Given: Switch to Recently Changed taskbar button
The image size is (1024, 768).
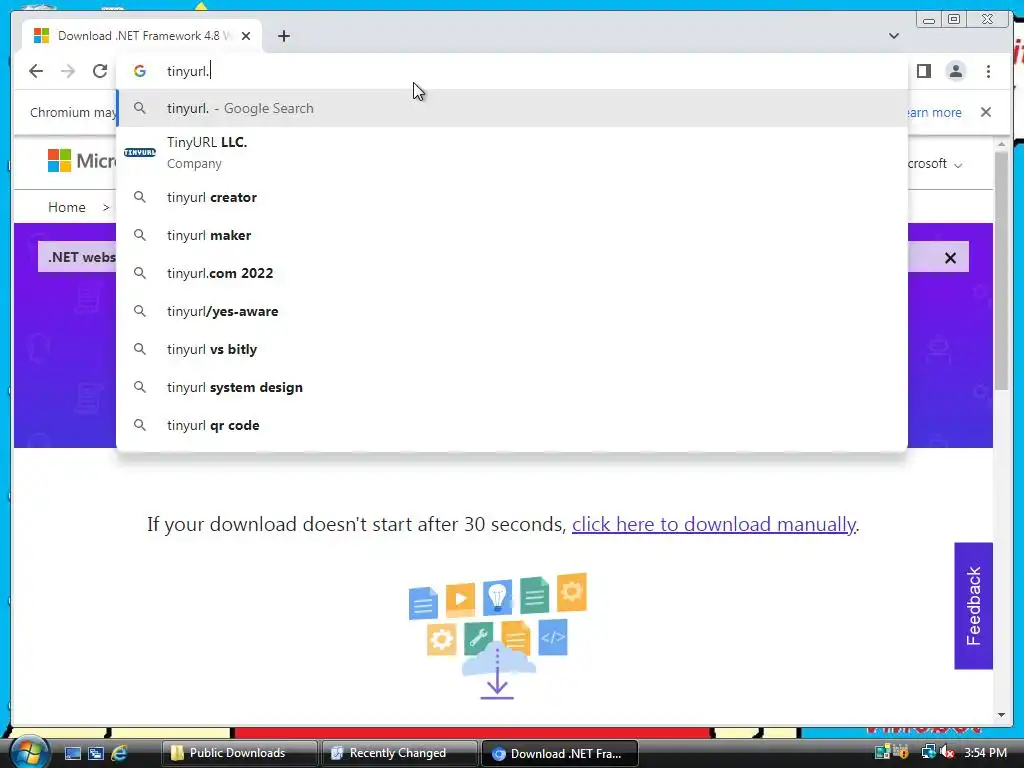Looking at the screenshot, I should pos(399,753).
